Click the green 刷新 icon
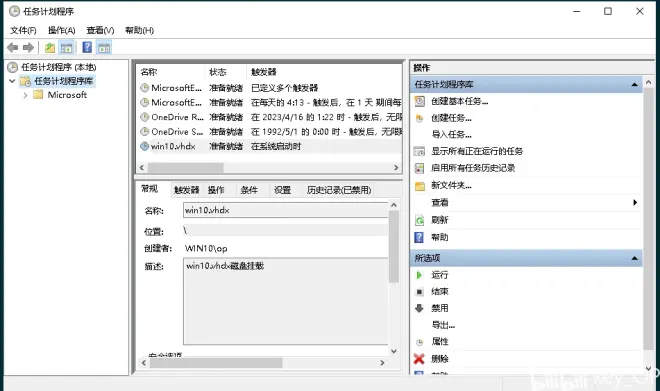660x391 pixels. (x=419, y=220)
